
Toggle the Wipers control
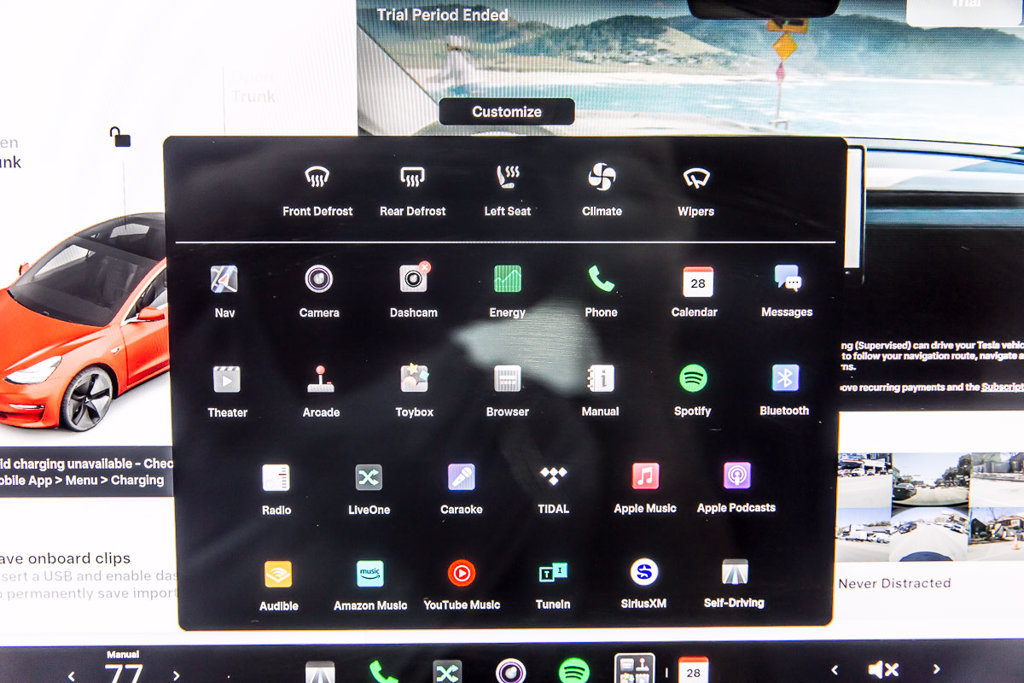[x=696, y=177]
